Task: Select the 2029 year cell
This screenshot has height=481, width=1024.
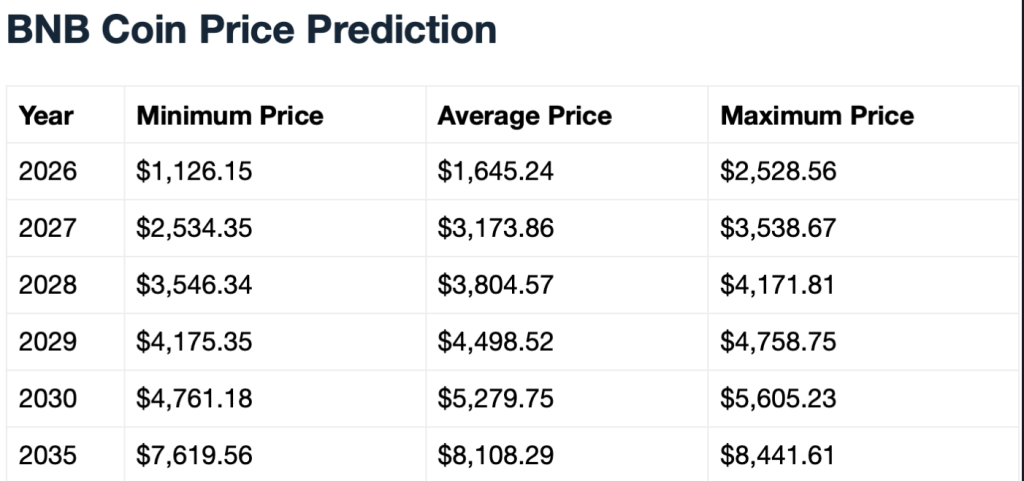Action: 48,343
